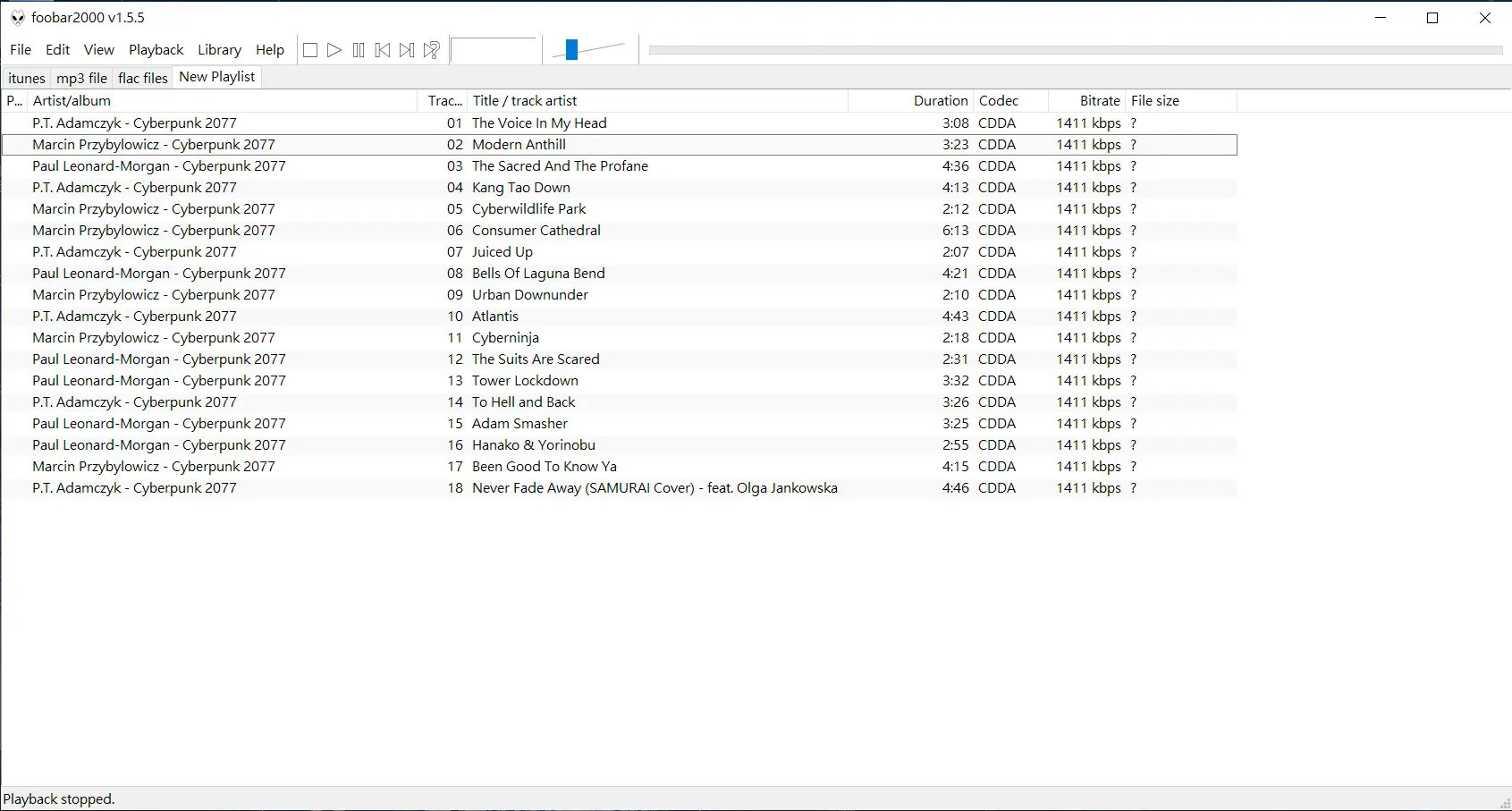
Task: Click the foobar2000 app icon in title bar
Action: point(17,18)
